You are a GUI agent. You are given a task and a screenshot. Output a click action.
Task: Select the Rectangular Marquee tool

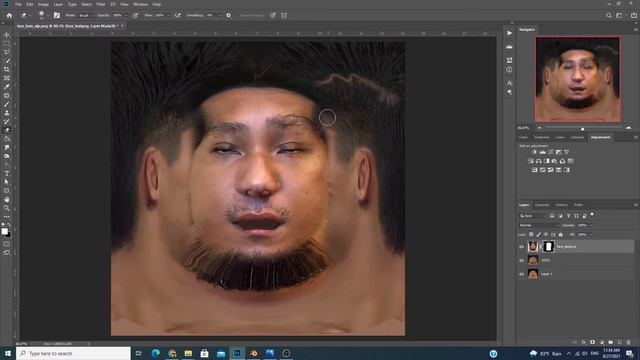pyautogui.click(x=7, y=44)
